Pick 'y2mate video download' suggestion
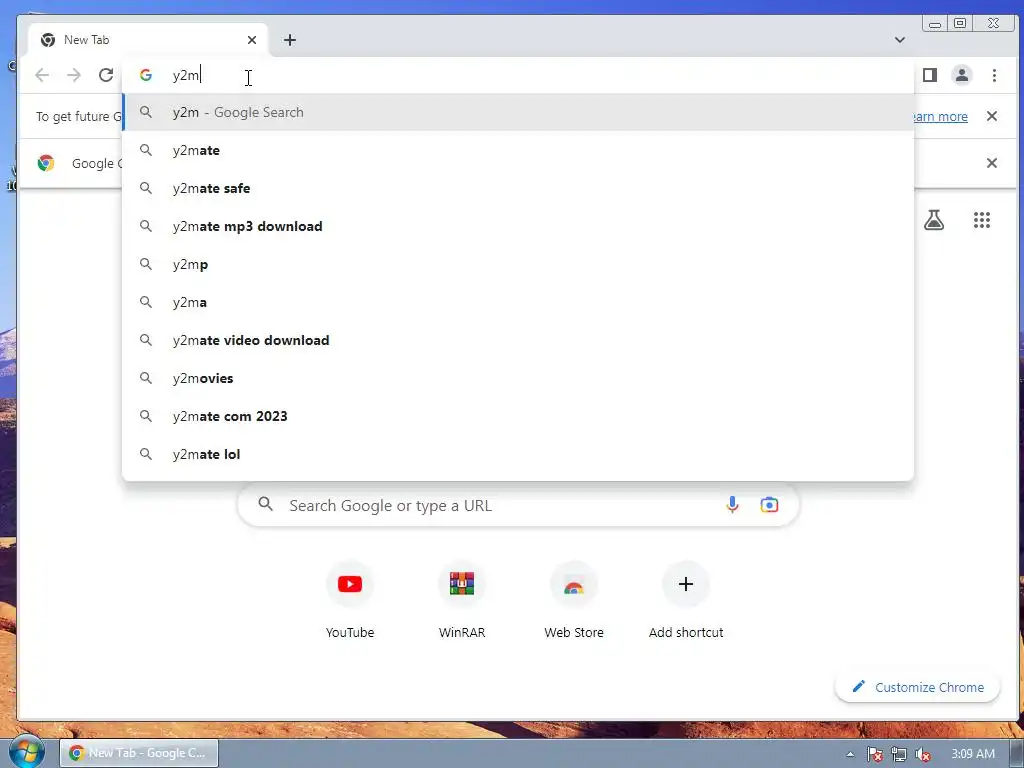The image size is (1024, 768). 518,340
